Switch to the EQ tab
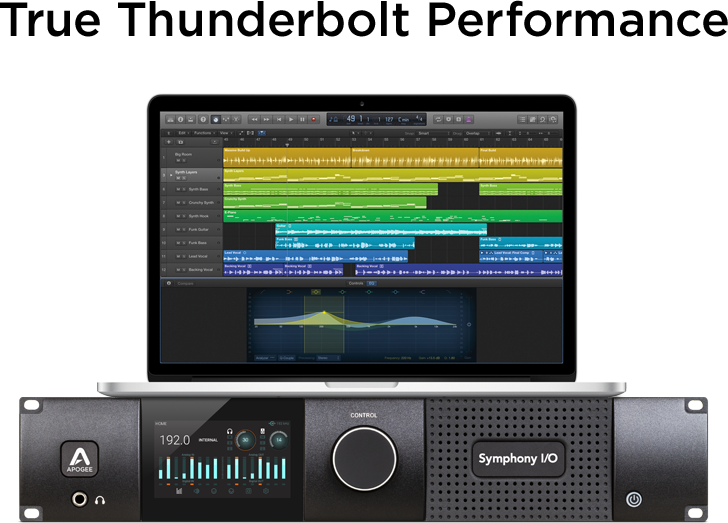This screenshot has height=523, width=728. 372,283
